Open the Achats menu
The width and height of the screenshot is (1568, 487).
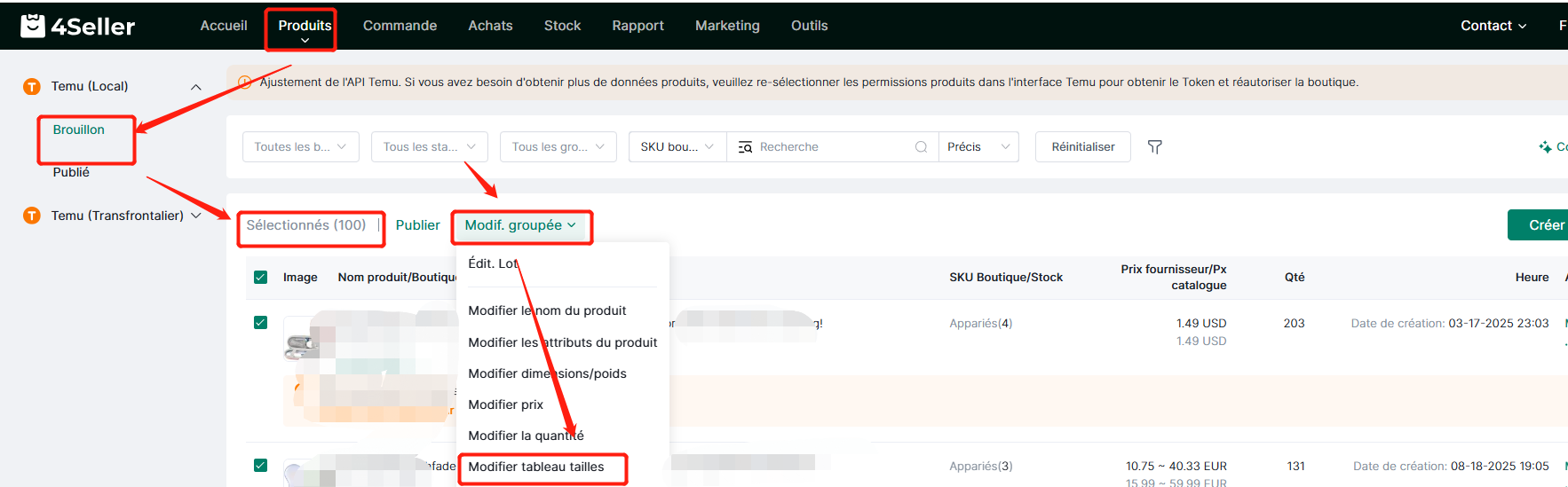click(490, 26)
